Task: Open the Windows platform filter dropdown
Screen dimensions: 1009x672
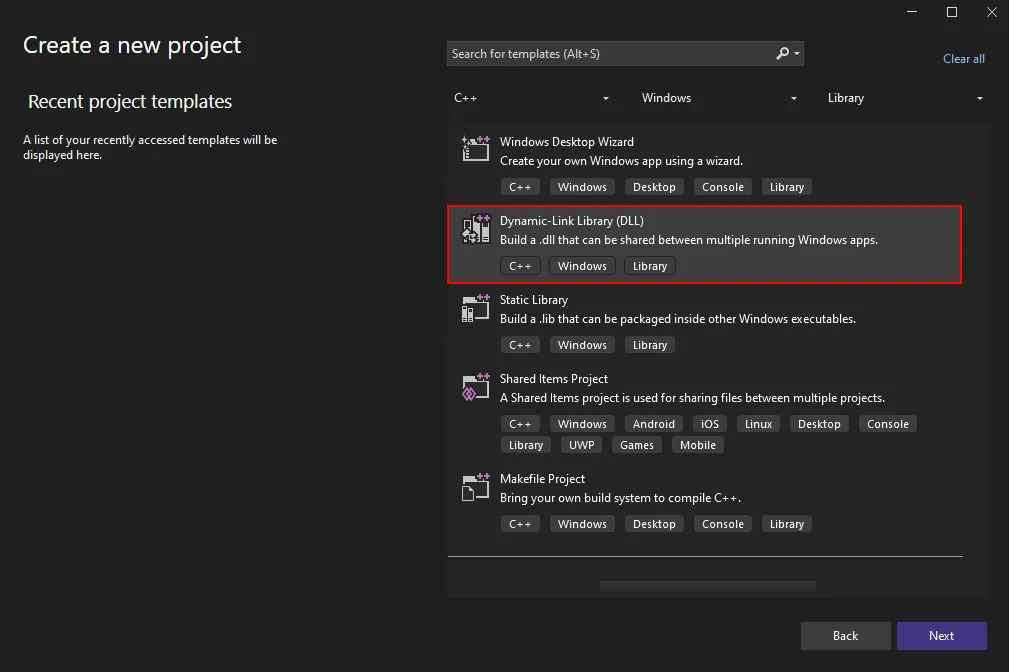Action: tap(718, 98)
